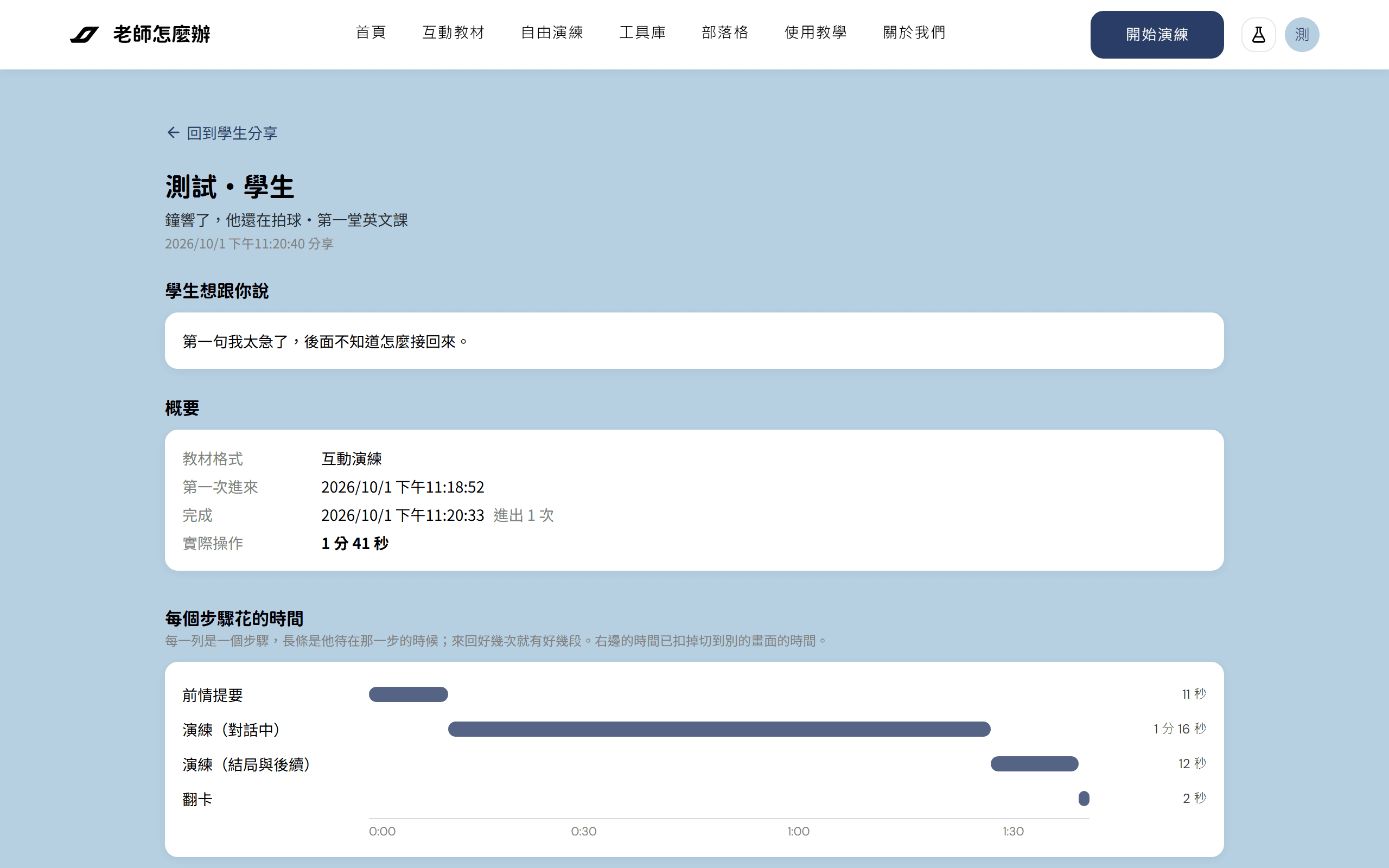This screenshot has width=1389, height=868.
Task: Click the 前情提要 row label
Action: coord(212,695)
